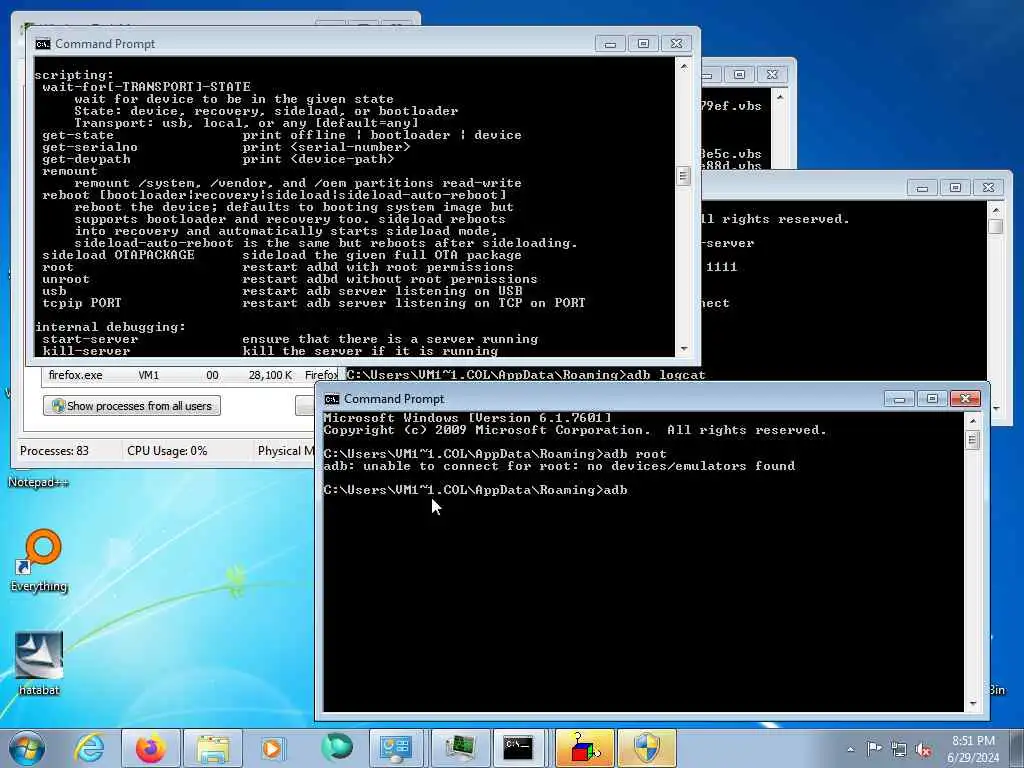Open the hatabat desktop icon
The width and height of the screenshot is (1024, 768).
point(39,664)
